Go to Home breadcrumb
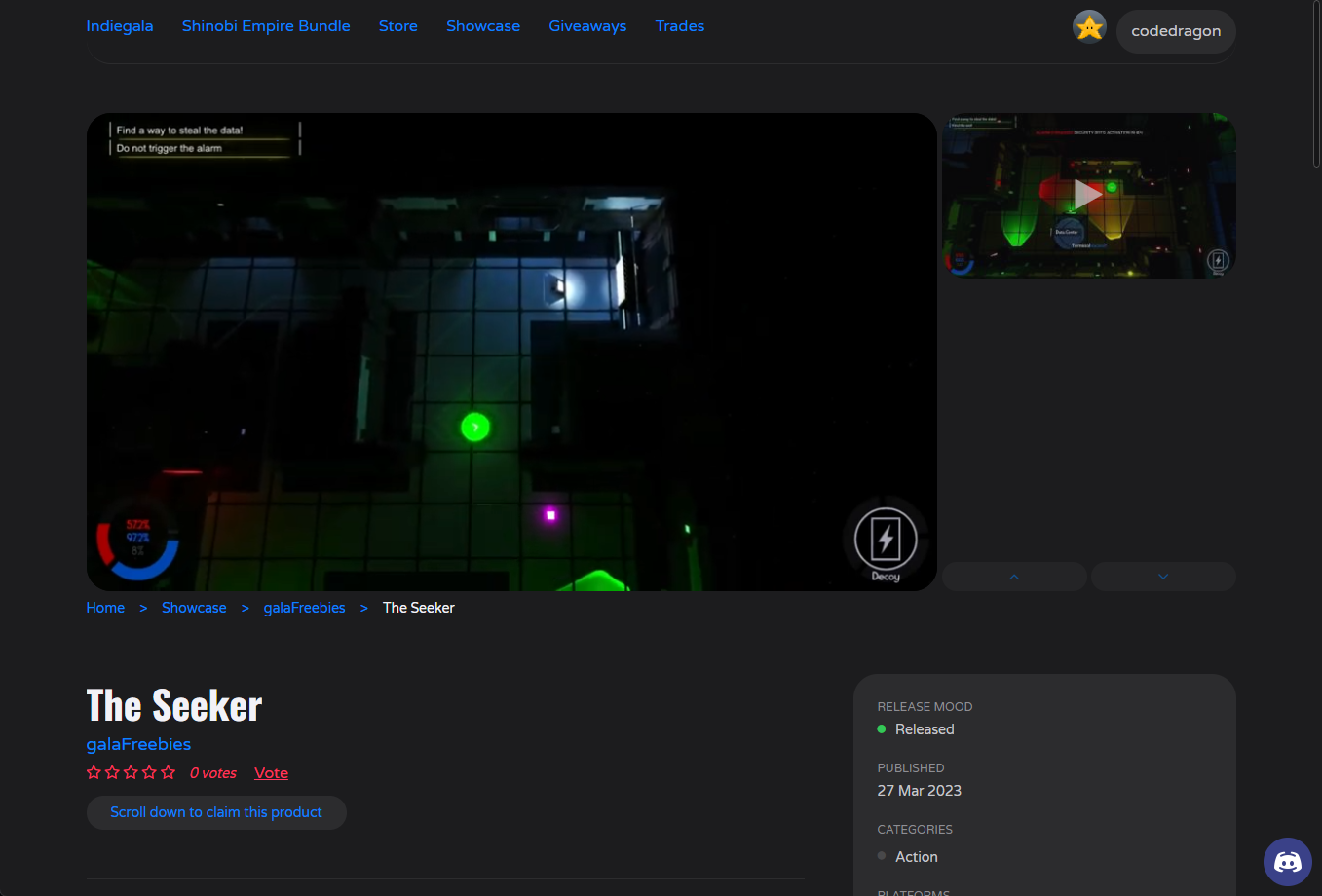 coord(105,608)
